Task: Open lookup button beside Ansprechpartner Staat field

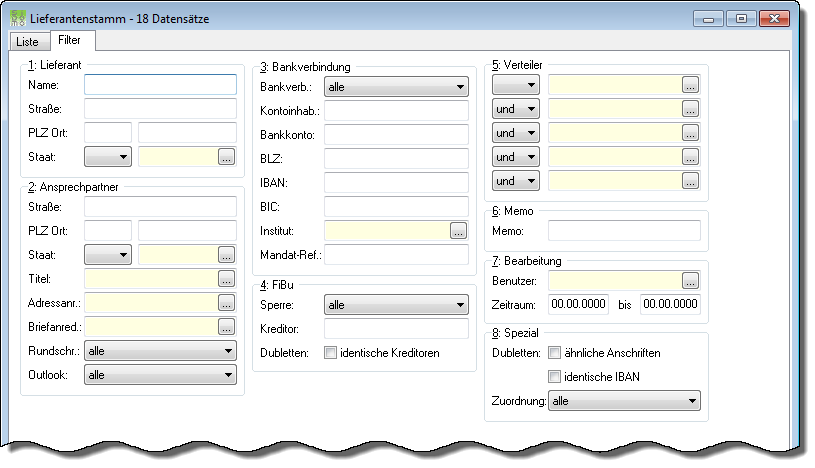Action: tap(226, 255)
